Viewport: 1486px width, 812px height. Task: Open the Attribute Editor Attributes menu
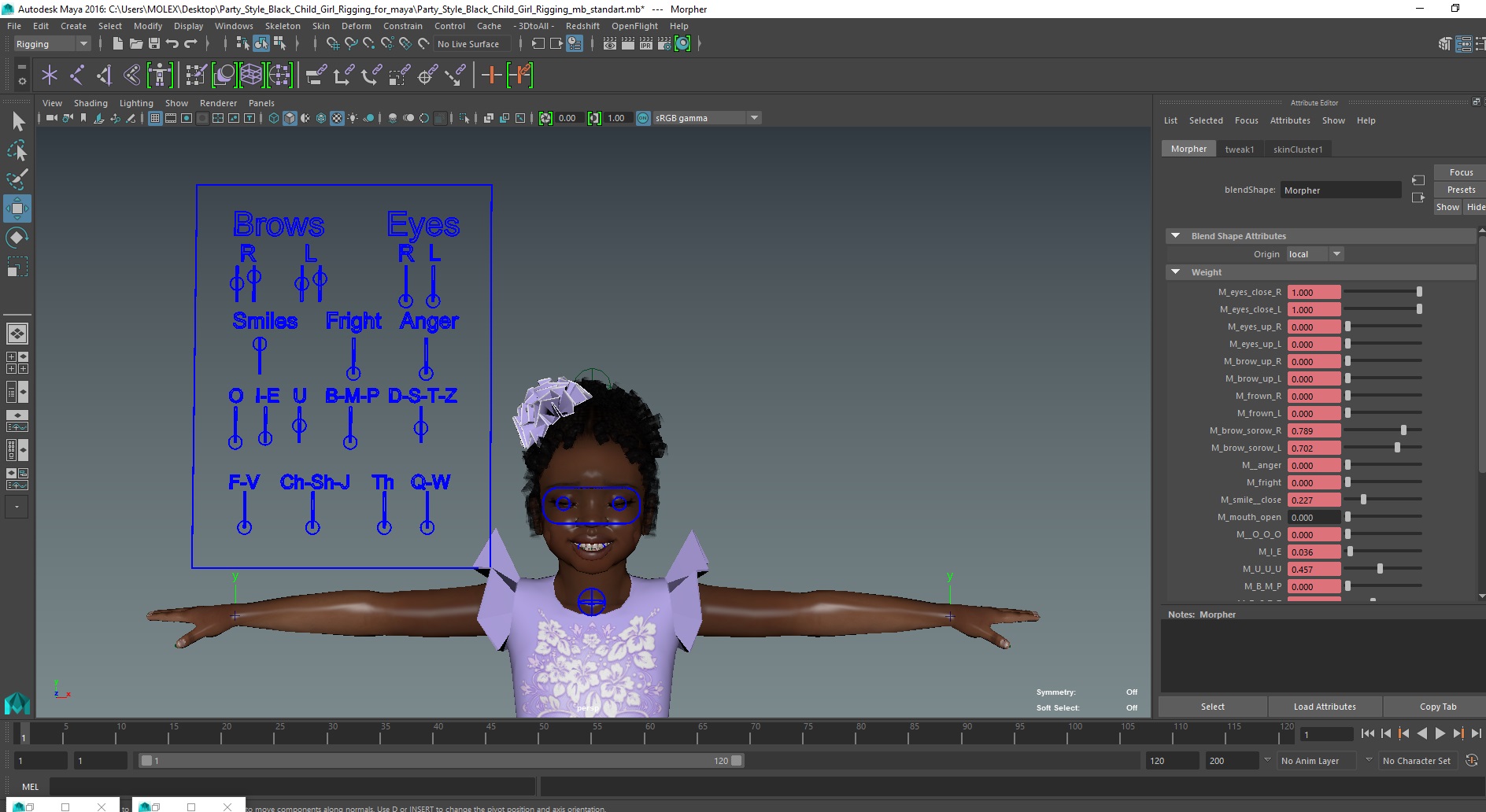click(1290, 120)
